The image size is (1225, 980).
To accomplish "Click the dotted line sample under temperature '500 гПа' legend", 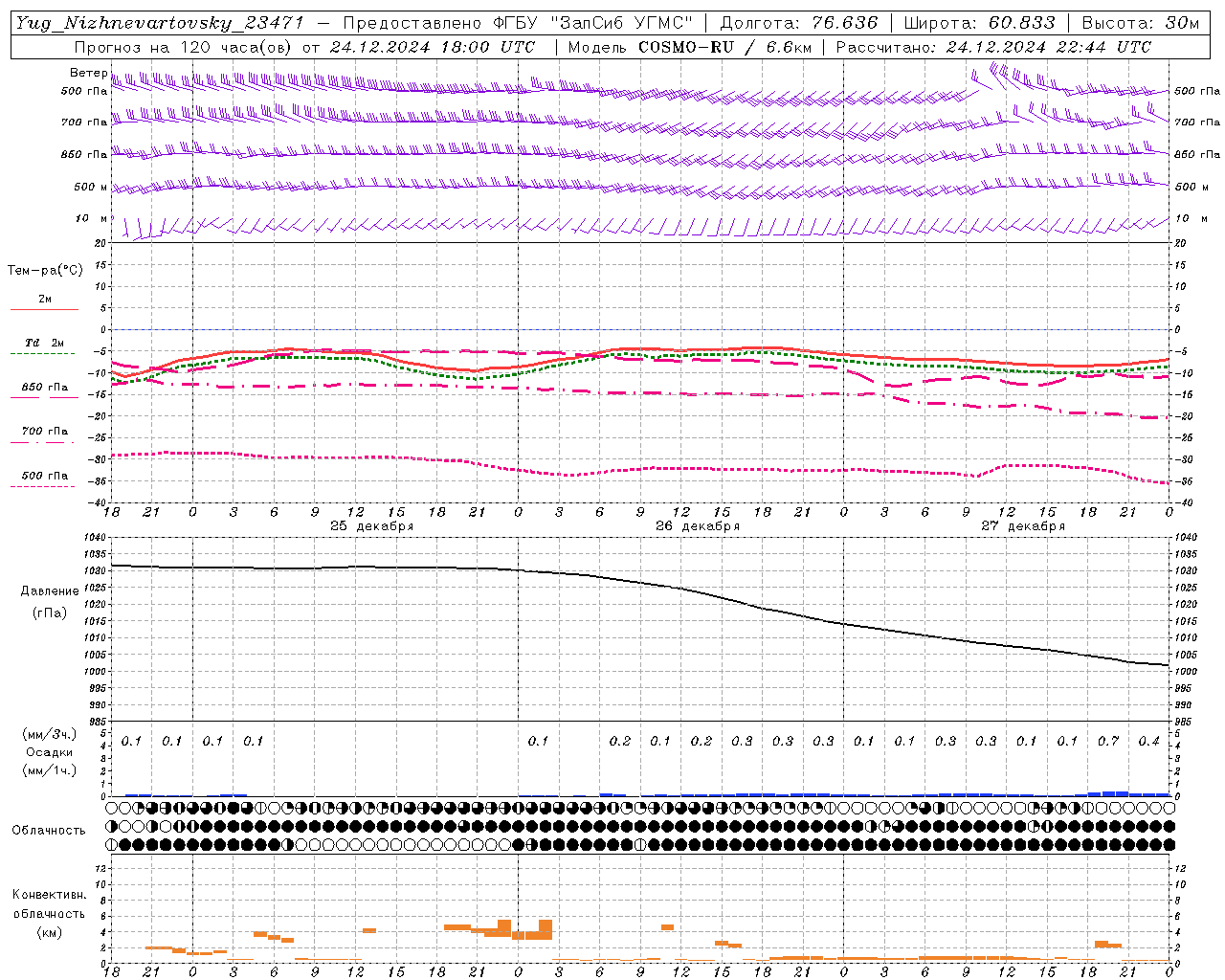I will point(42,486).
